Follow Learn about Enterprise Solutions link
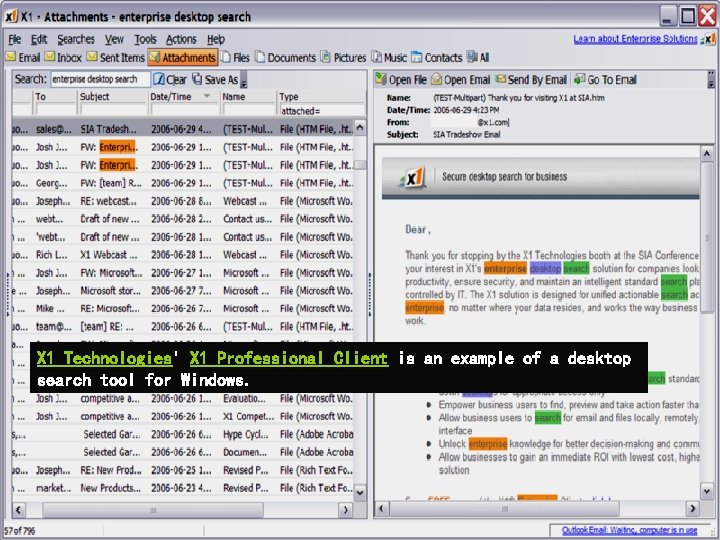 (635, 39)
